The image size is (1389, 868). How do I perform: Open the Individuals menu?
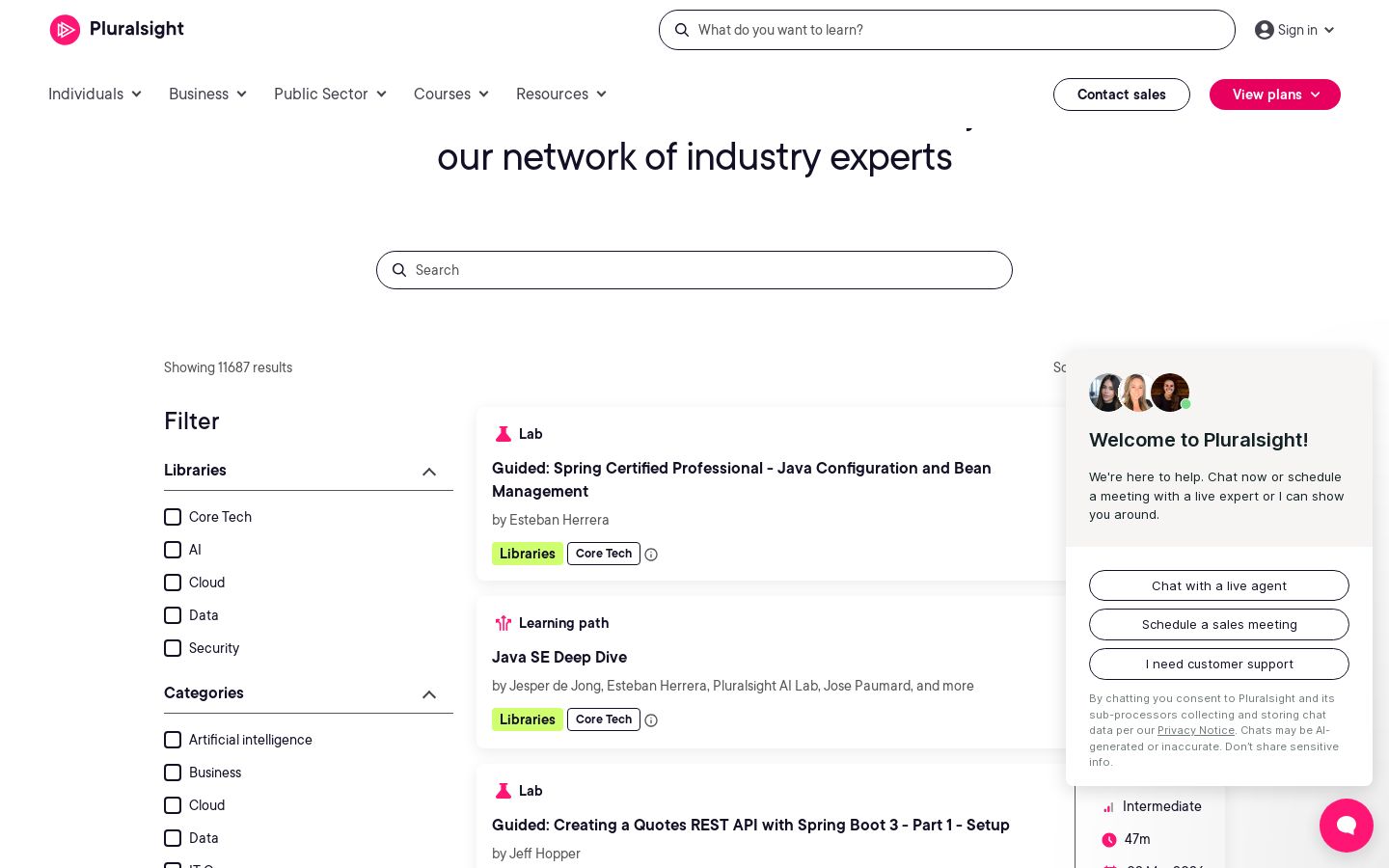coord(95,94)
